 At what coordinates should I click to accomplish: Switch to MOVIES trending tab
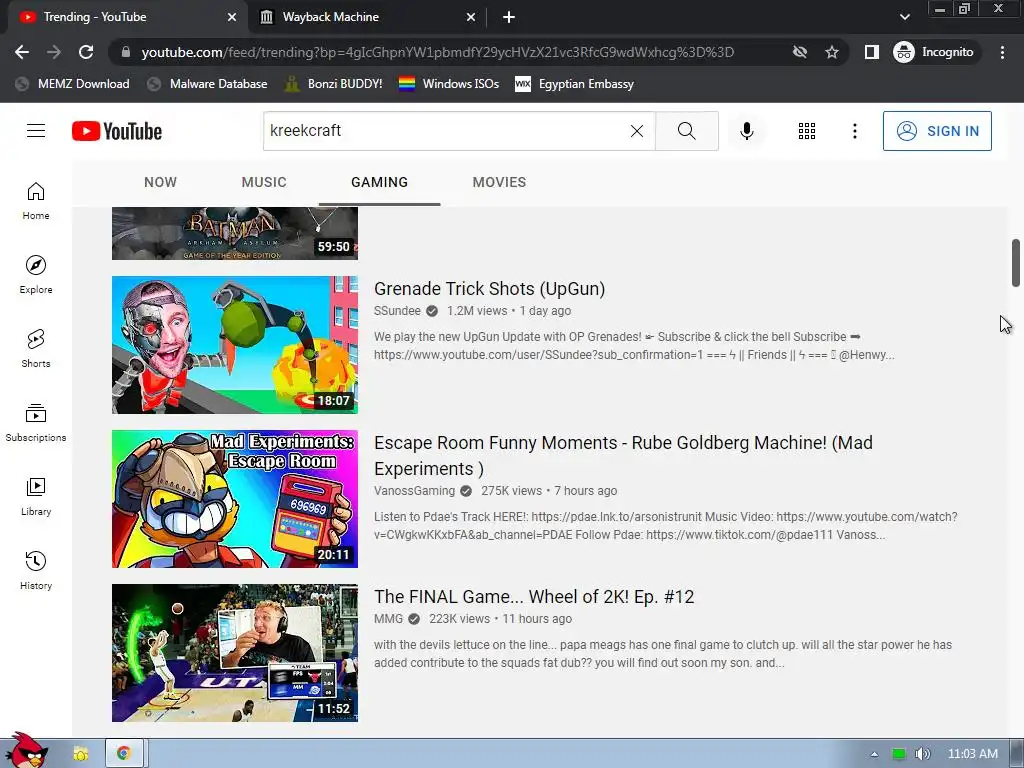499,182
